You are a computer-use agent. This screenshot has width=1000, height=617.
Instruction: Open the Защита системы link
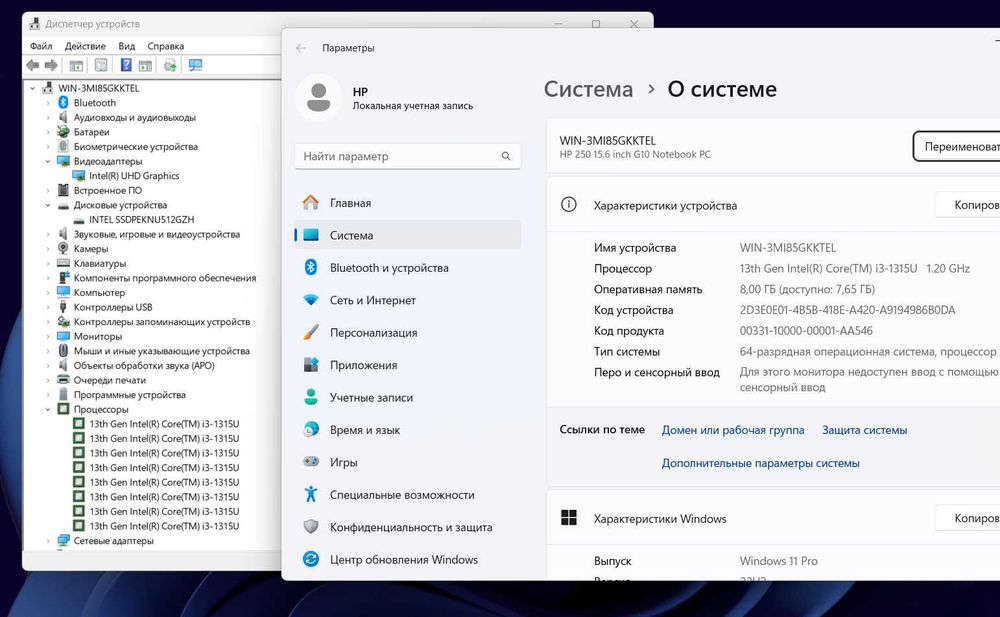point(864,430)
